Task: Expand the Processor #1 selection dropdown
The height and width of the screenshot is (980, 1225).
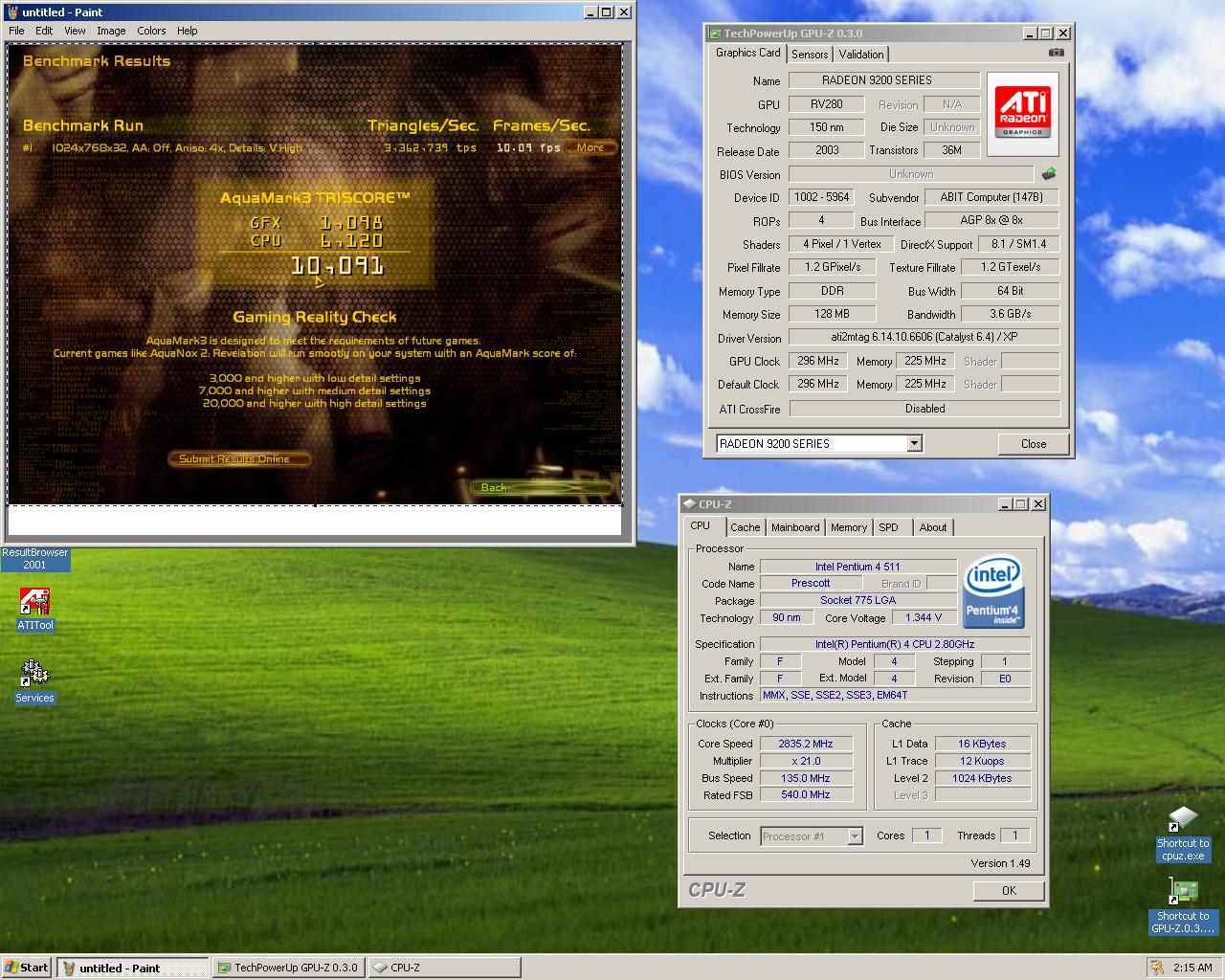Action: 855,836
